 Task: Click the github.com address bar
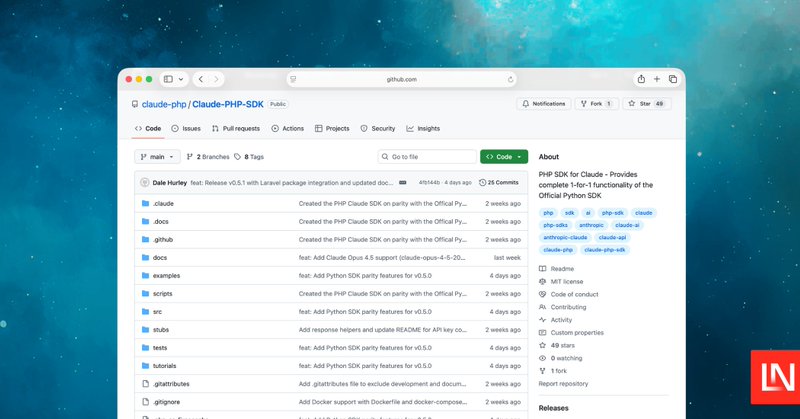[402, 79]
